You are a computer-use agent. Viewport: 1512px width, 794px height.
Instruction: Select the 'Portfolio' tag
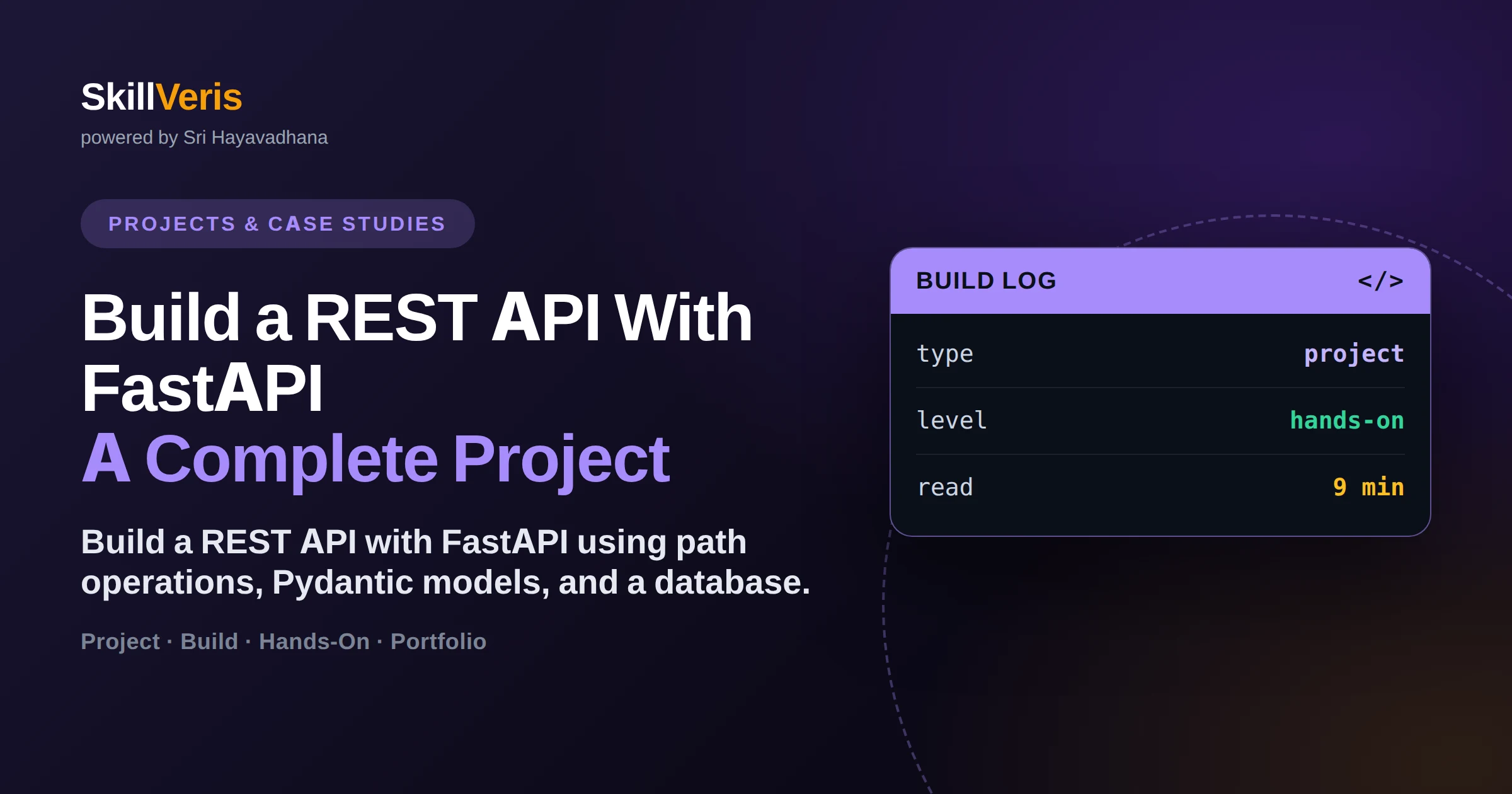[x=438, y=642]
